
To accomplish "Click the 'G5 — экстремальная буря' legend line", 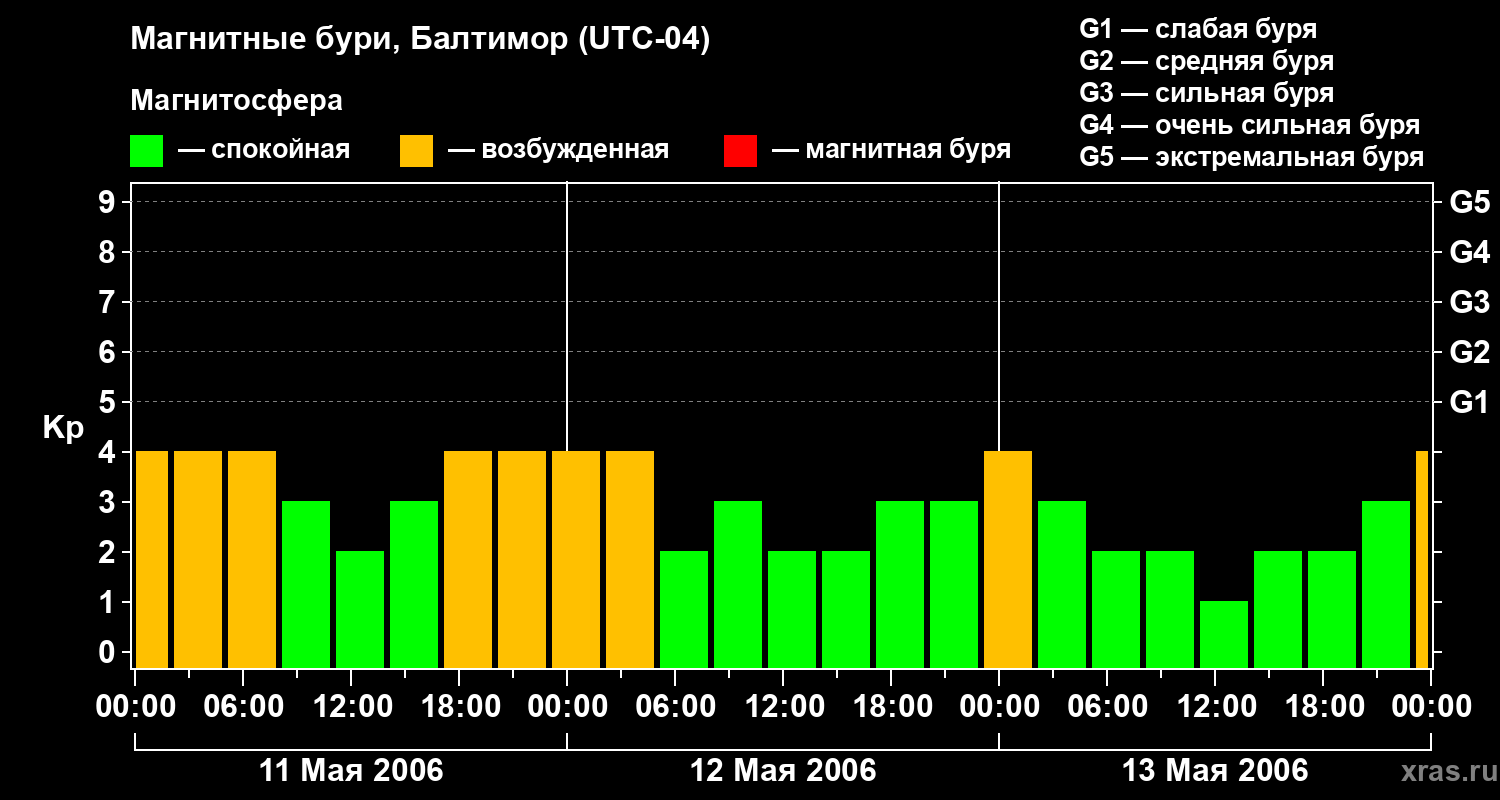I will coord(1251,158).
